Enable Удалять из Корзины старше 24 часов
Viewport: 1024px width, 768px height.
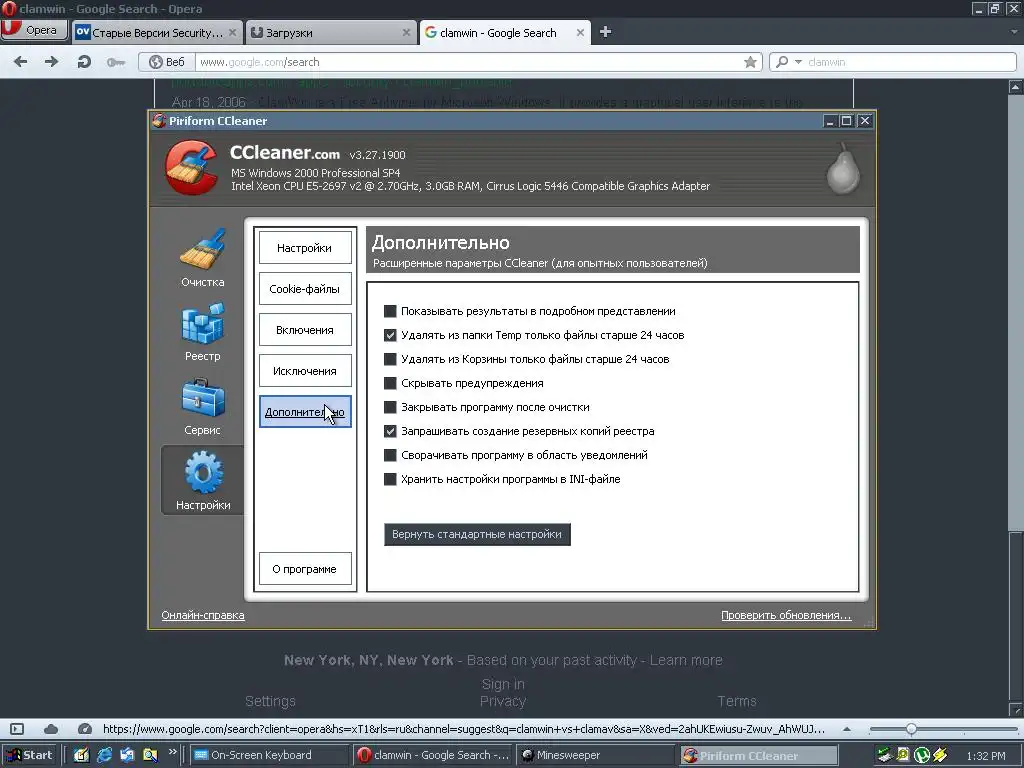point(390,359)
